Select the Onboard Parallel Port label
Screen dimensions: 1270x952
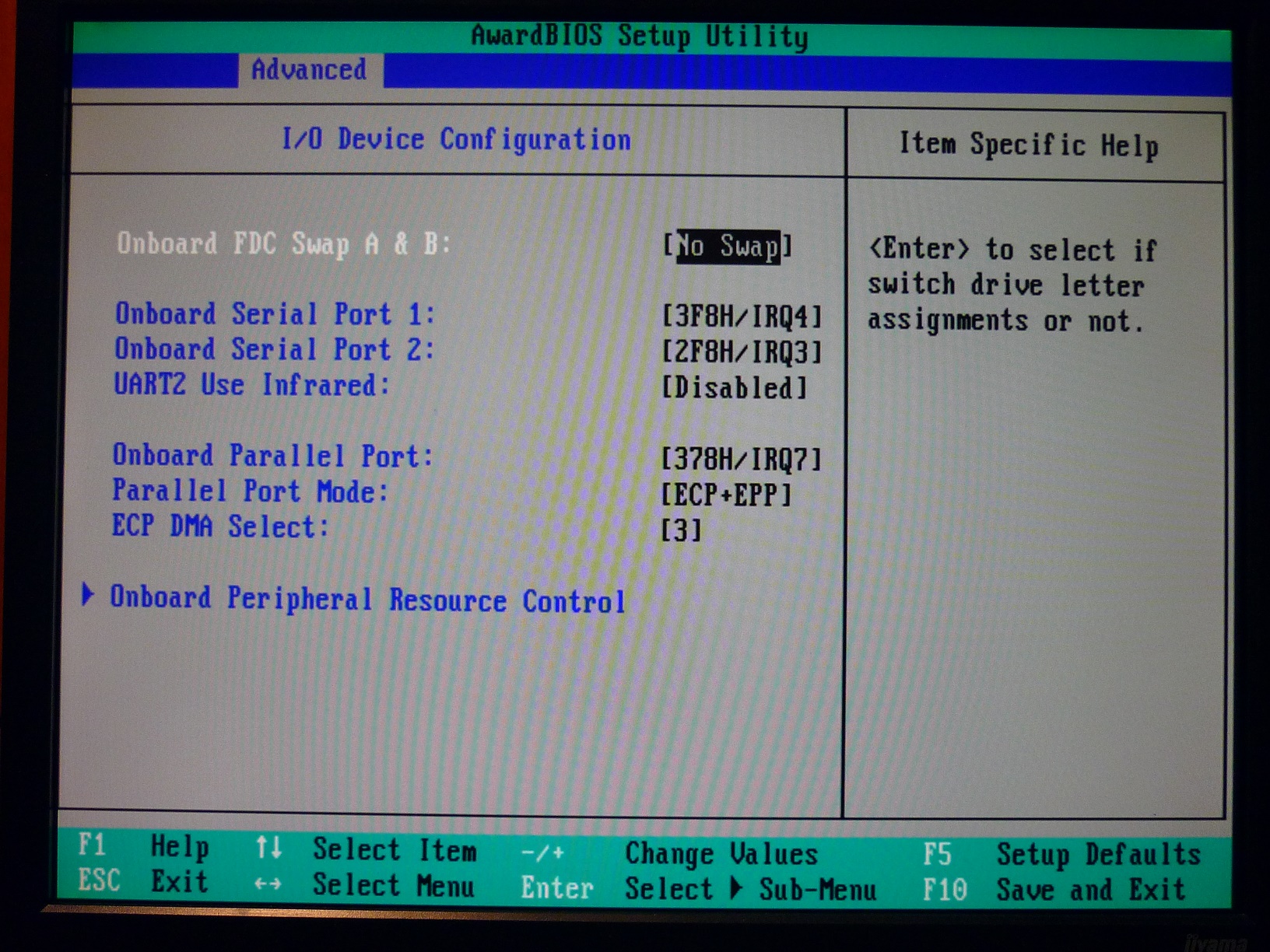tap(272, 455)
